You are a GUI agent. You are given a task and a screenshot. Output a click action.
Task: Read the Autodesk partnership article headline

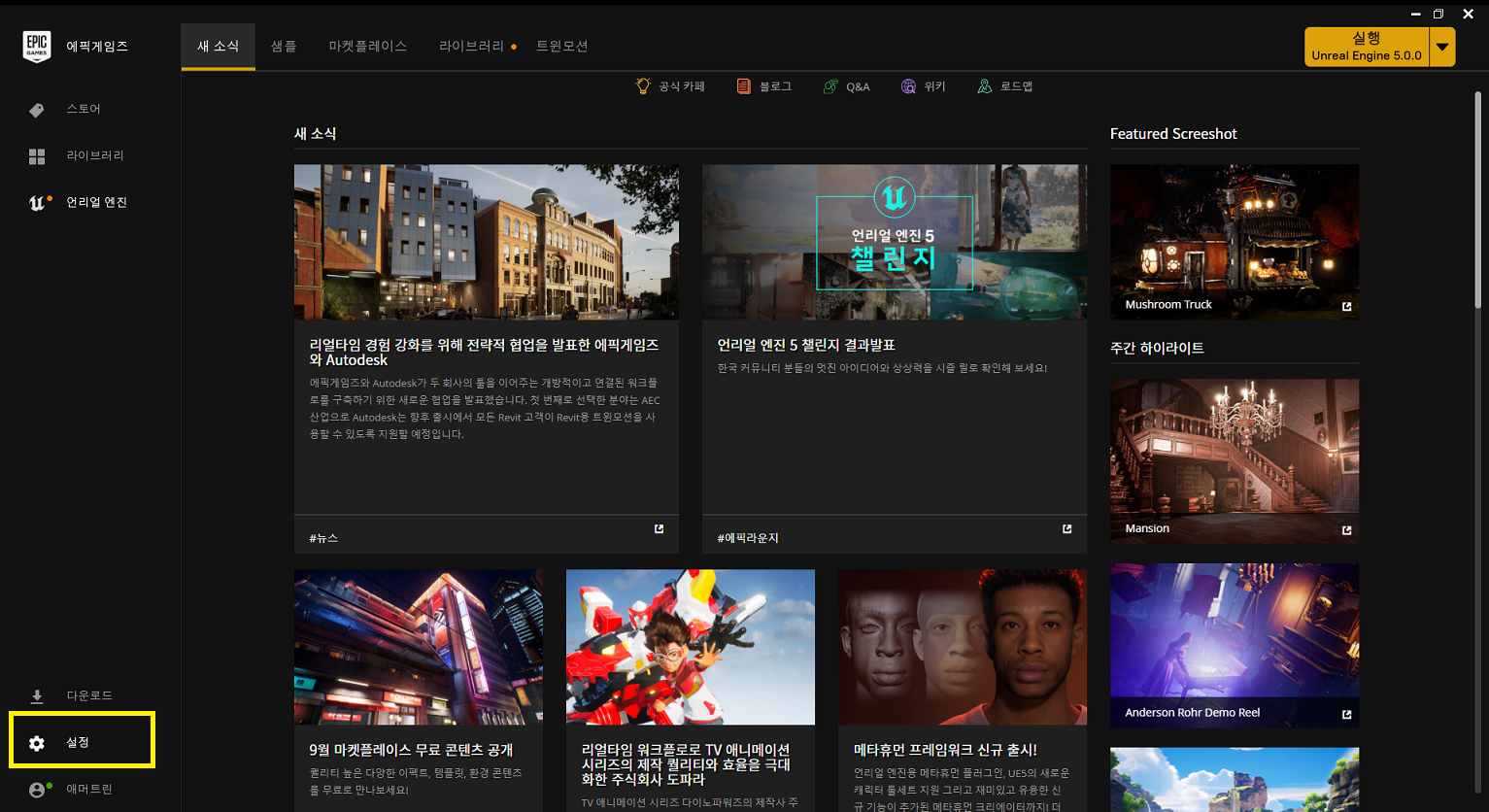[x=484, y=353]
